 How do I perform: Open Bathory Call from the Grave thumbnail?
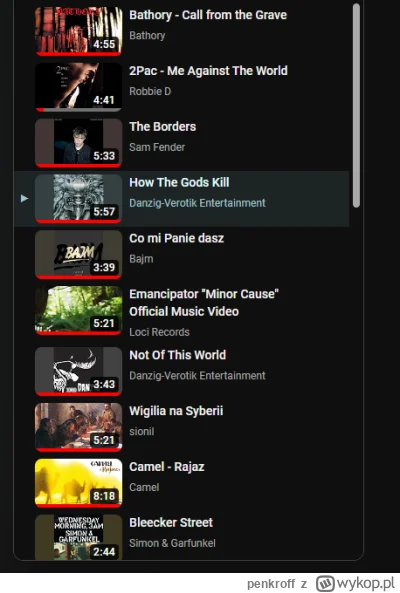79,31
